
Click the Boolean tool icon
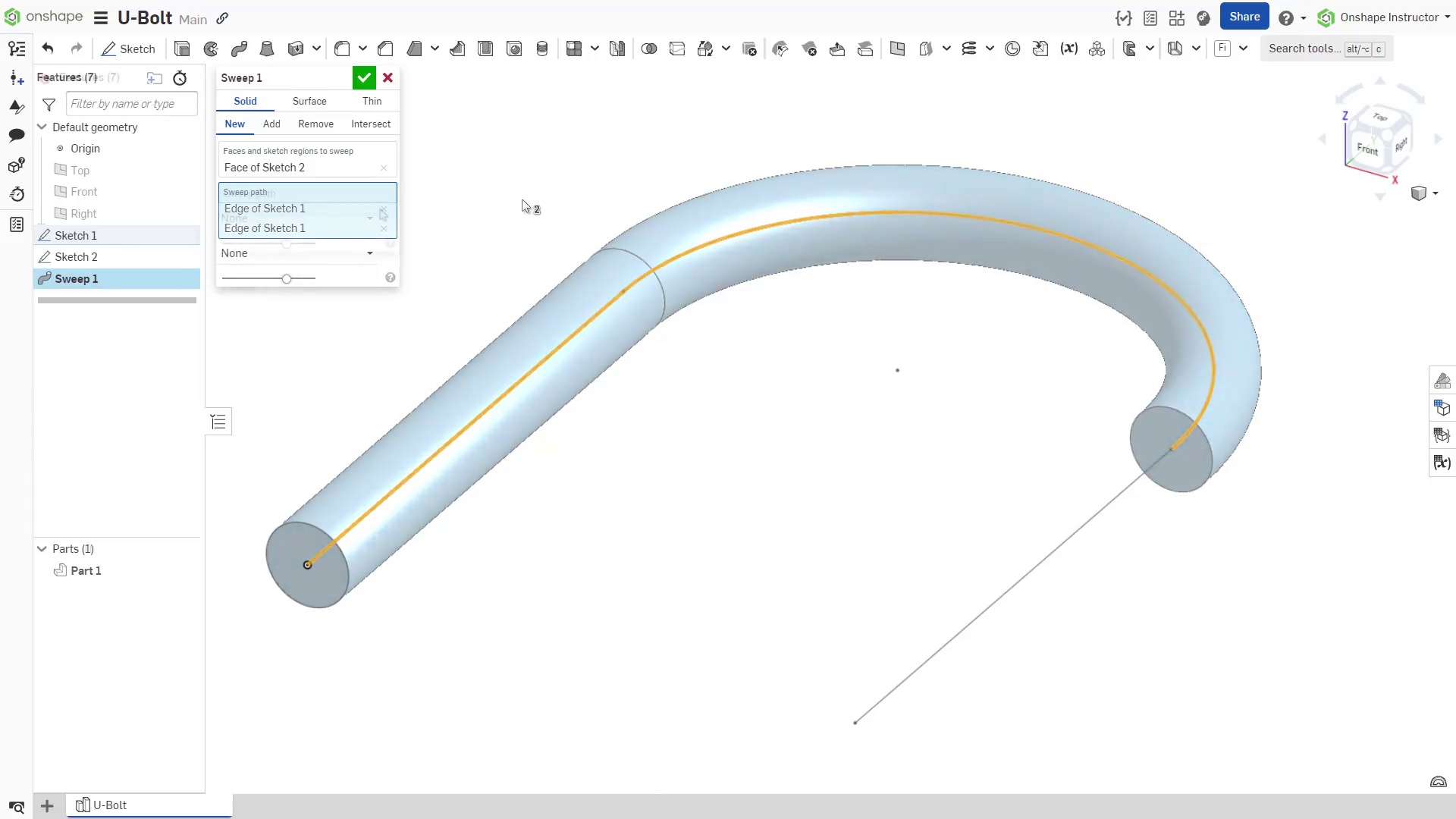click(649, 49)
